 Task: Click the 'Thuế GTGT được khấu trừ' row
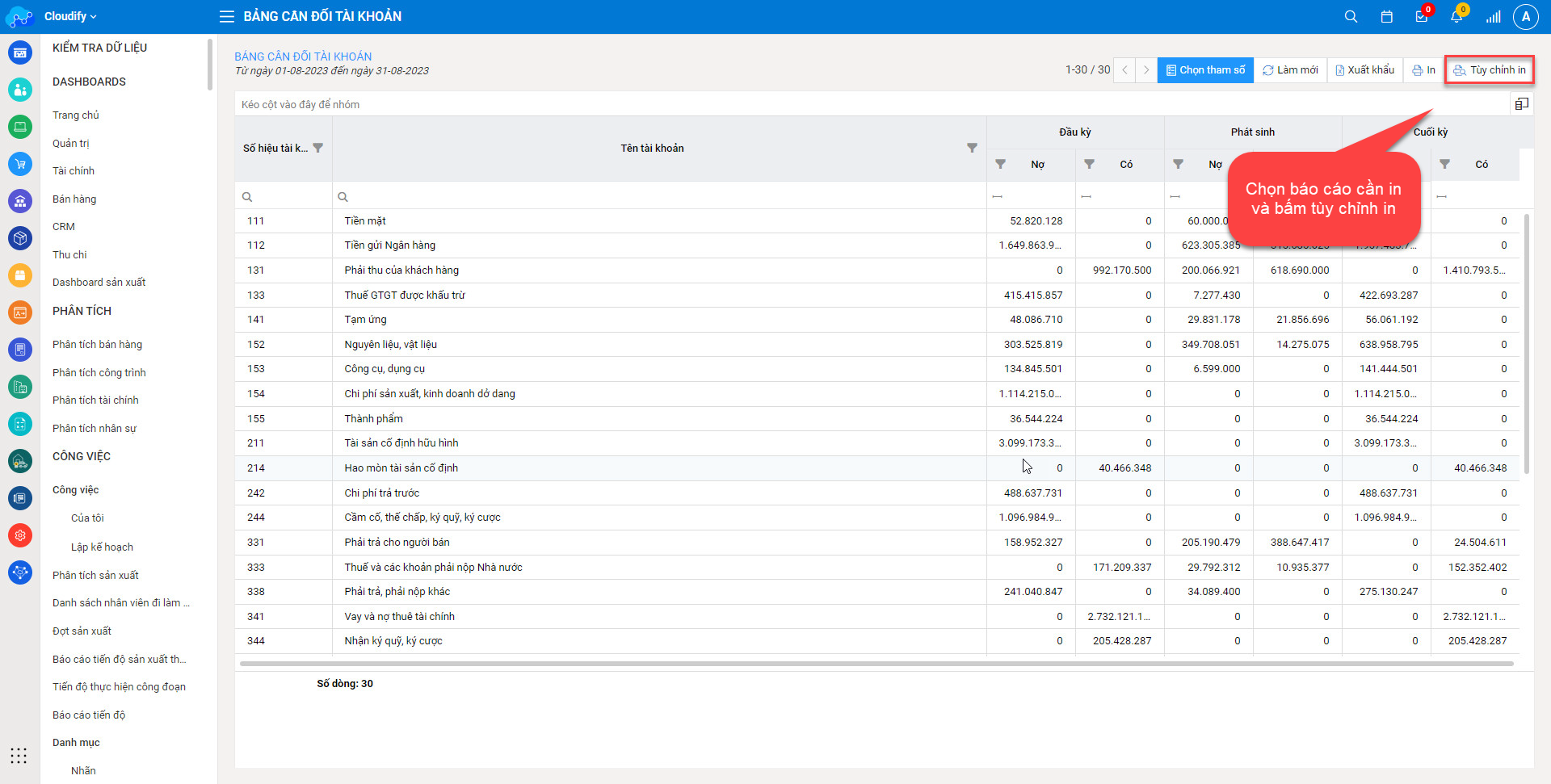click(876, 296)
